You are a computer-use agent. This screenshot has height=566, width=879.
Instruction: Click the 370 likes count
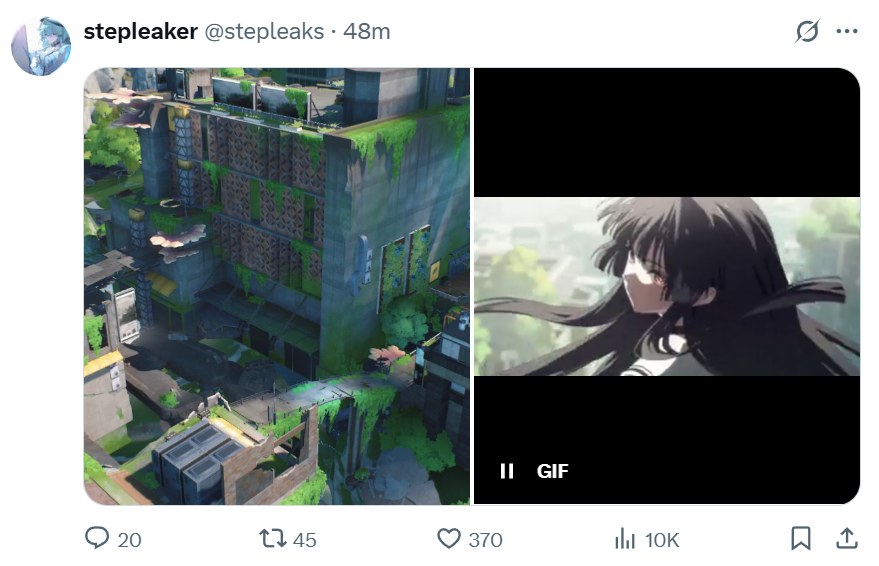[485, 540]
